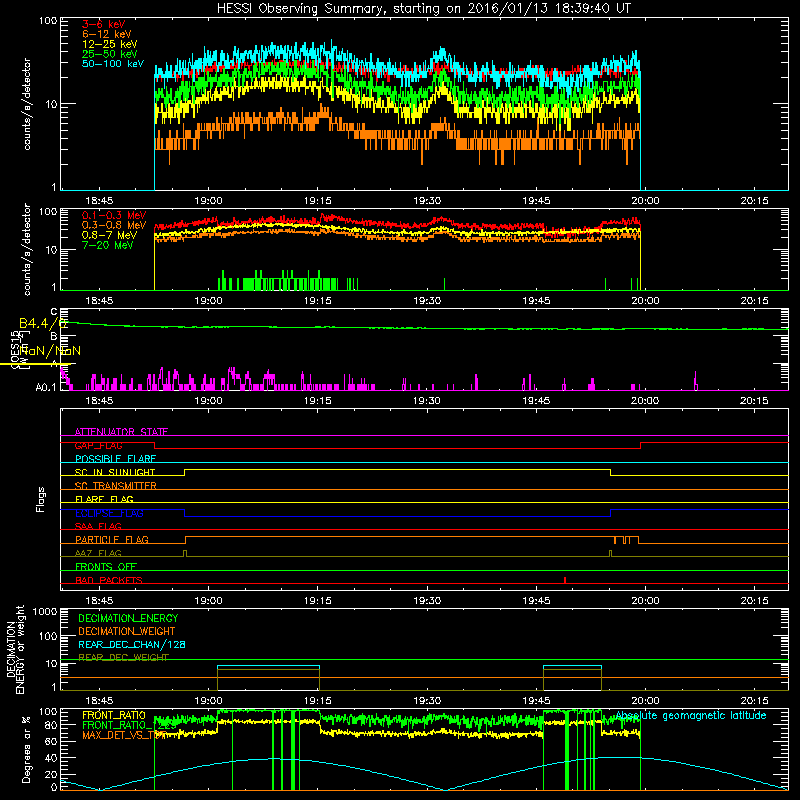
Task: Click 19:45 tick label under MeV panel
Action: point(536,301)
